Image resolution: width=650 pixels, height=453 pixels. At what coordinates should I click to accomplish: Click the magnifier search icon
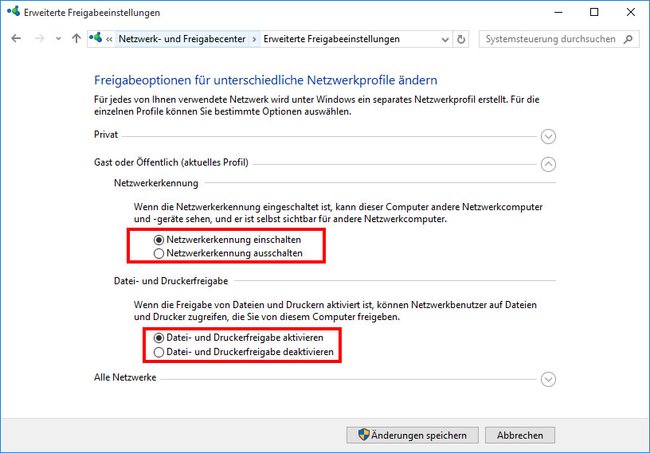pos(628,39)
